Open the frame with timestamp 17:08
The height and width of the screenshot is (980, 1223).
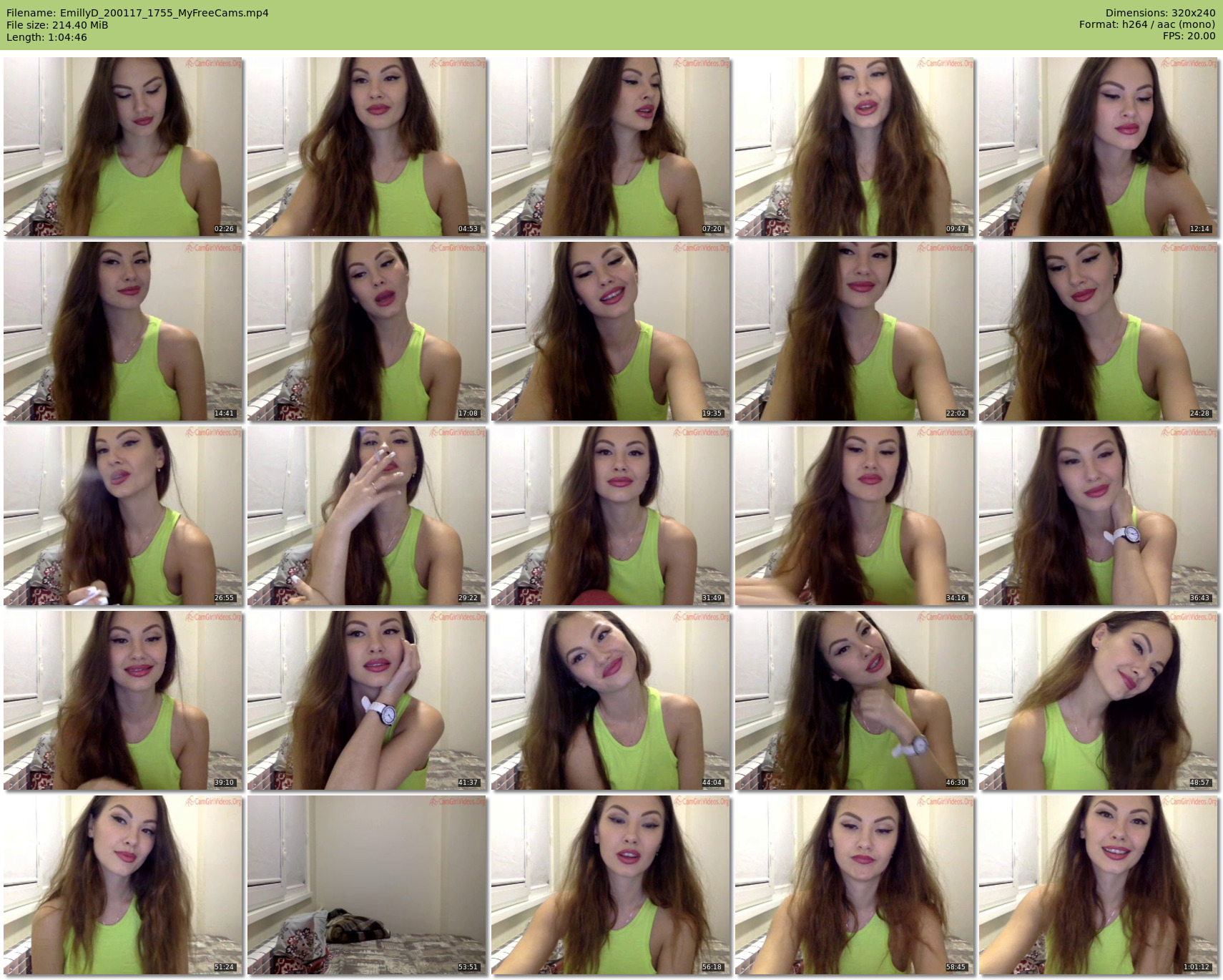(367, 331)
